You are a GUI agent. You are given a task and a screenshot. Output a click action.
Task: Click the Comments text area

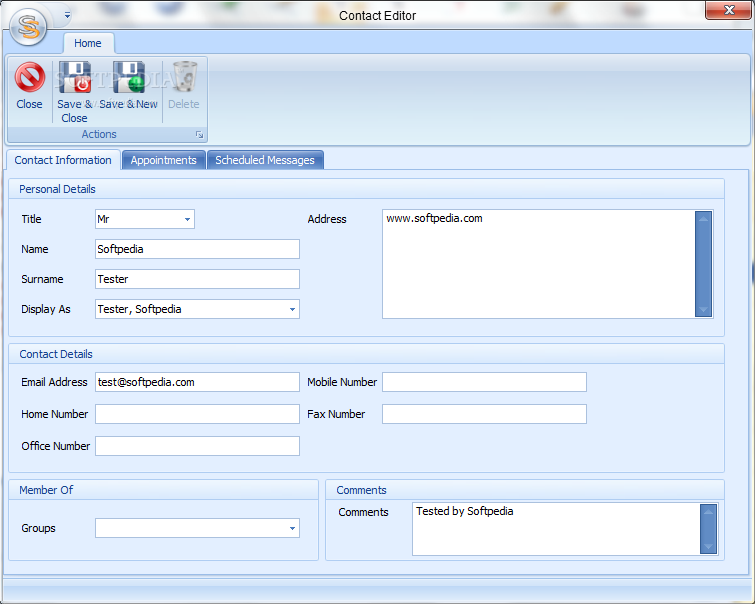(556, 529)
